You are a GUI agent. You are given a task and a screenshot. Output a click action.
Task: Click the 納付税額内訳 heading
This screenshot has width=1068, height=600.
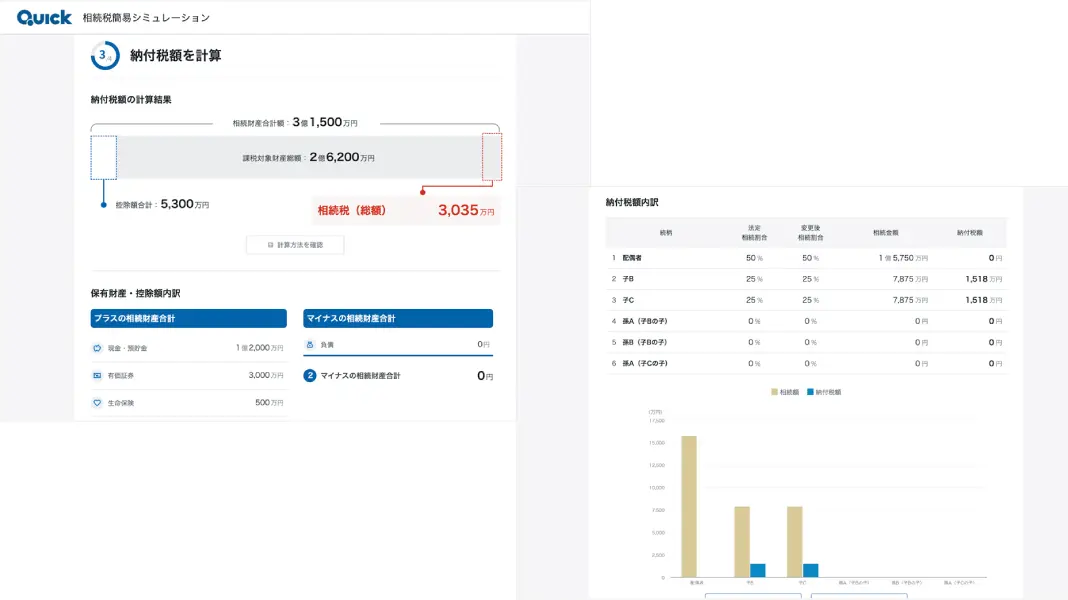point(632,202)
